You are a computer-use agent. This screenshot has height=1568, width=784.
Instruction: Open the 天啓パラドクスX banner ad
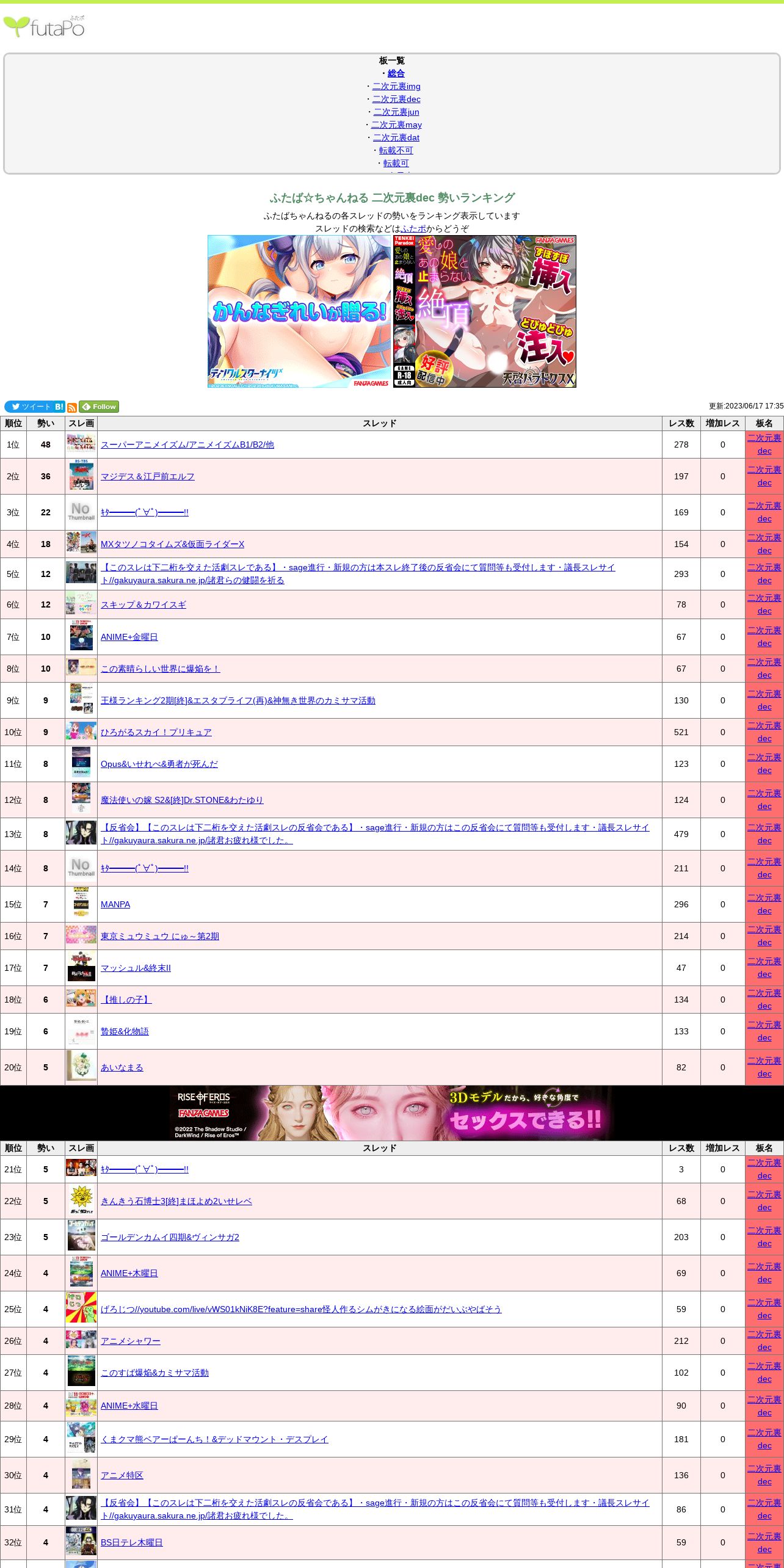(485, 311)
